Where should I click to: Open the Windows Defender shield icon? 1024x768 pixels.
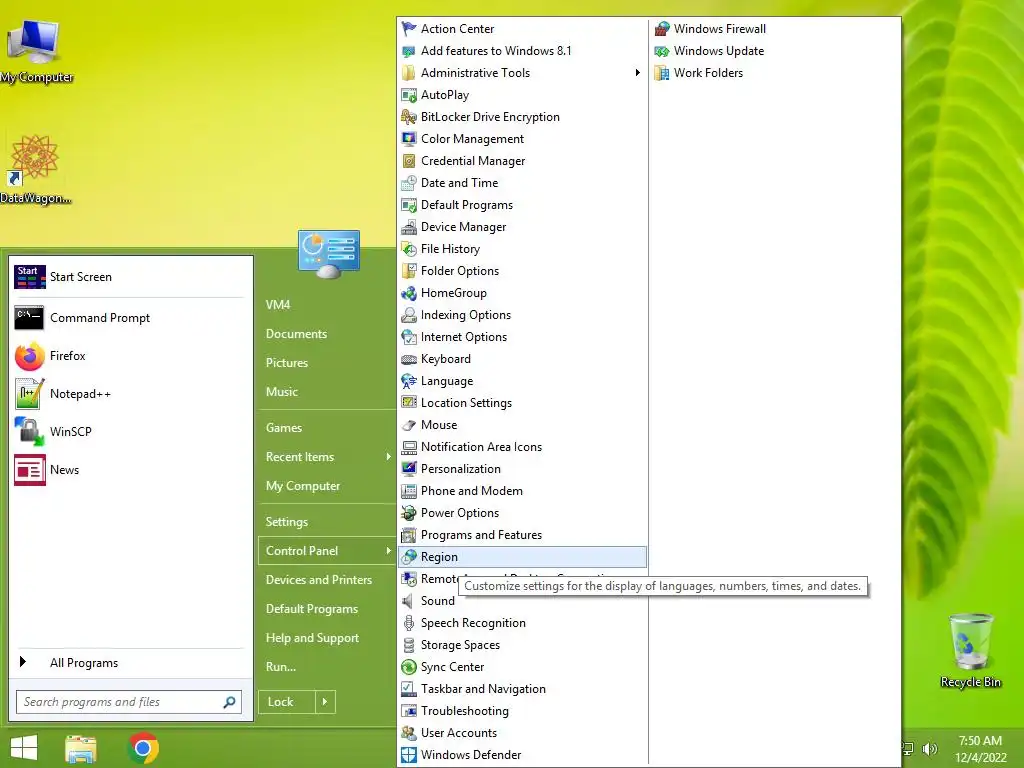409,754
